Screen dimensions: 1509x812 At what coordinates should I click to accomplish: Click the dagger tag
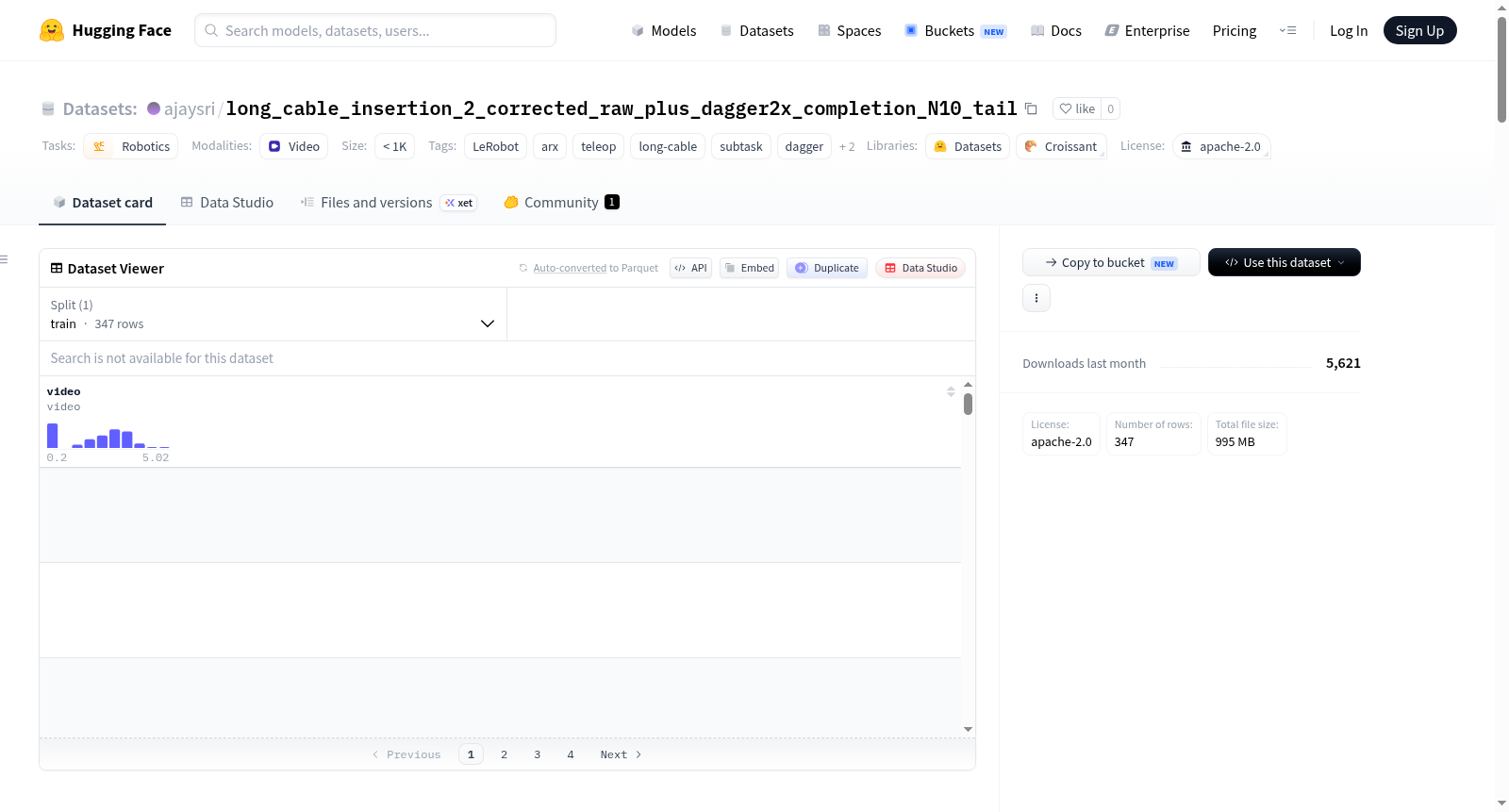click(x=804, y=146)
